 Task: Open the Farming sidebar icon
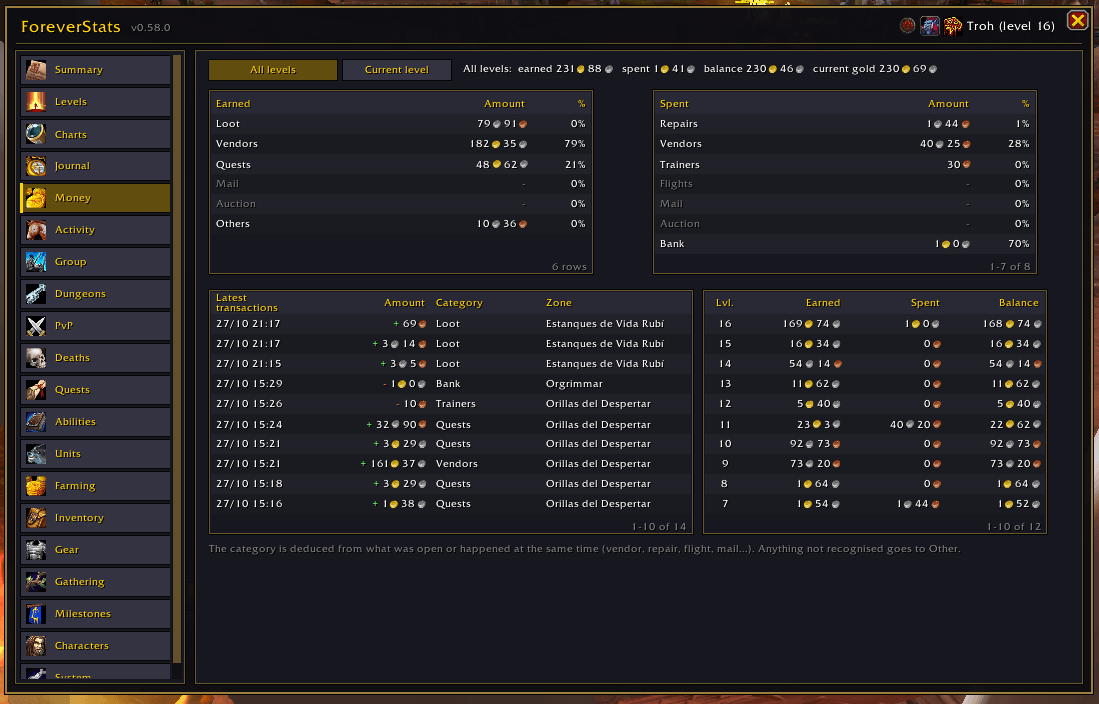(36, 486)
